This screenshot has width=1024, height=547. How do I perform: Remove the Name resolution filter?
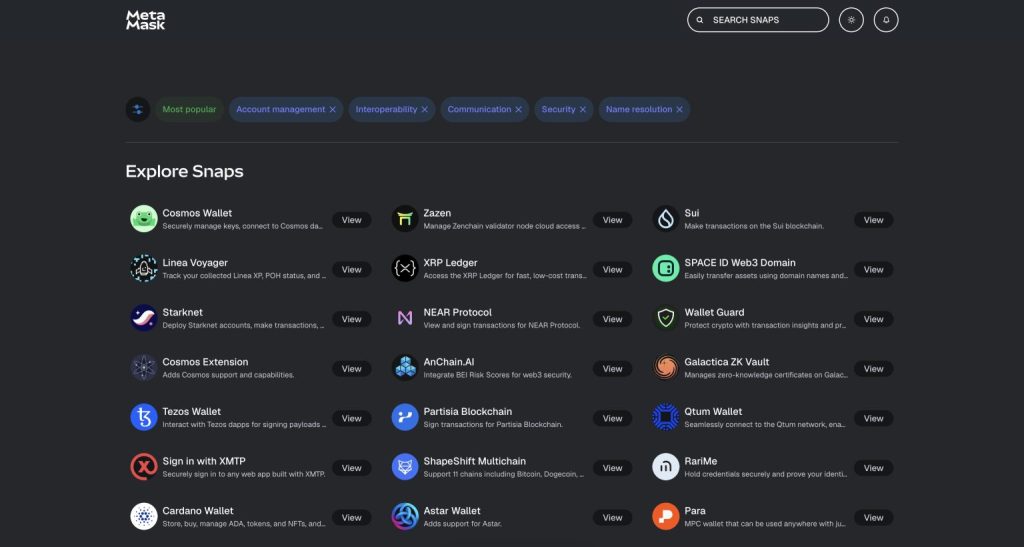(x=680, y=110)
